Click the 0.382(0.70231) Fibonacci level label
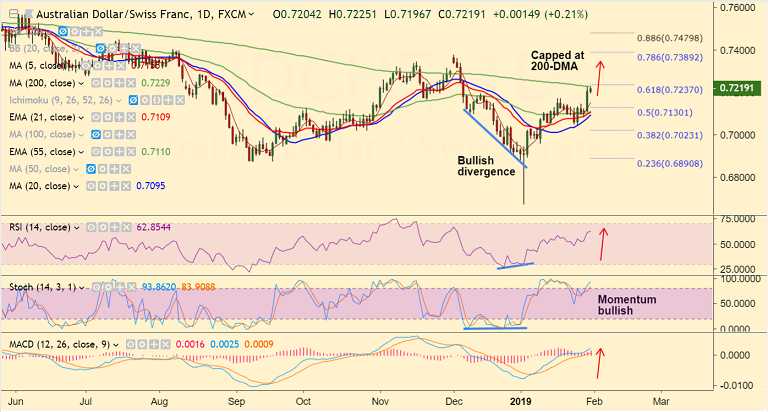The height and width of the screenshot is (412, 768). tap(670, 135)
